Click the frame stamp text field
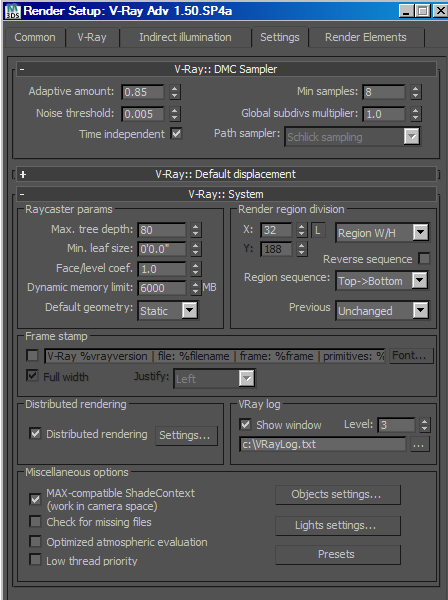Image resolution: width=448 pixels, height=600 pixels. coord(215,356)
